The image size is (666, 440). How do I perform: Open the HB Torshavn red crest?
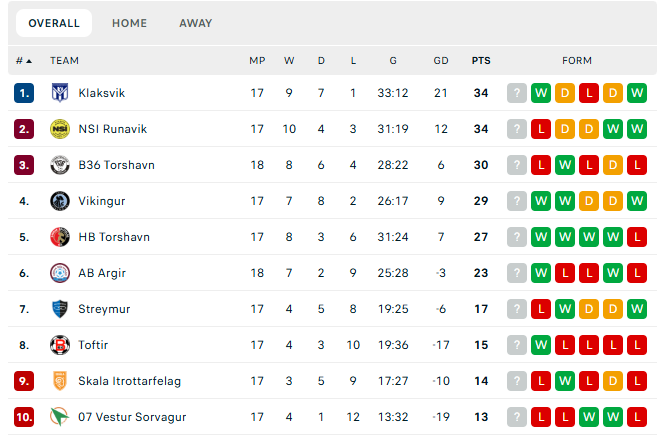60,237
